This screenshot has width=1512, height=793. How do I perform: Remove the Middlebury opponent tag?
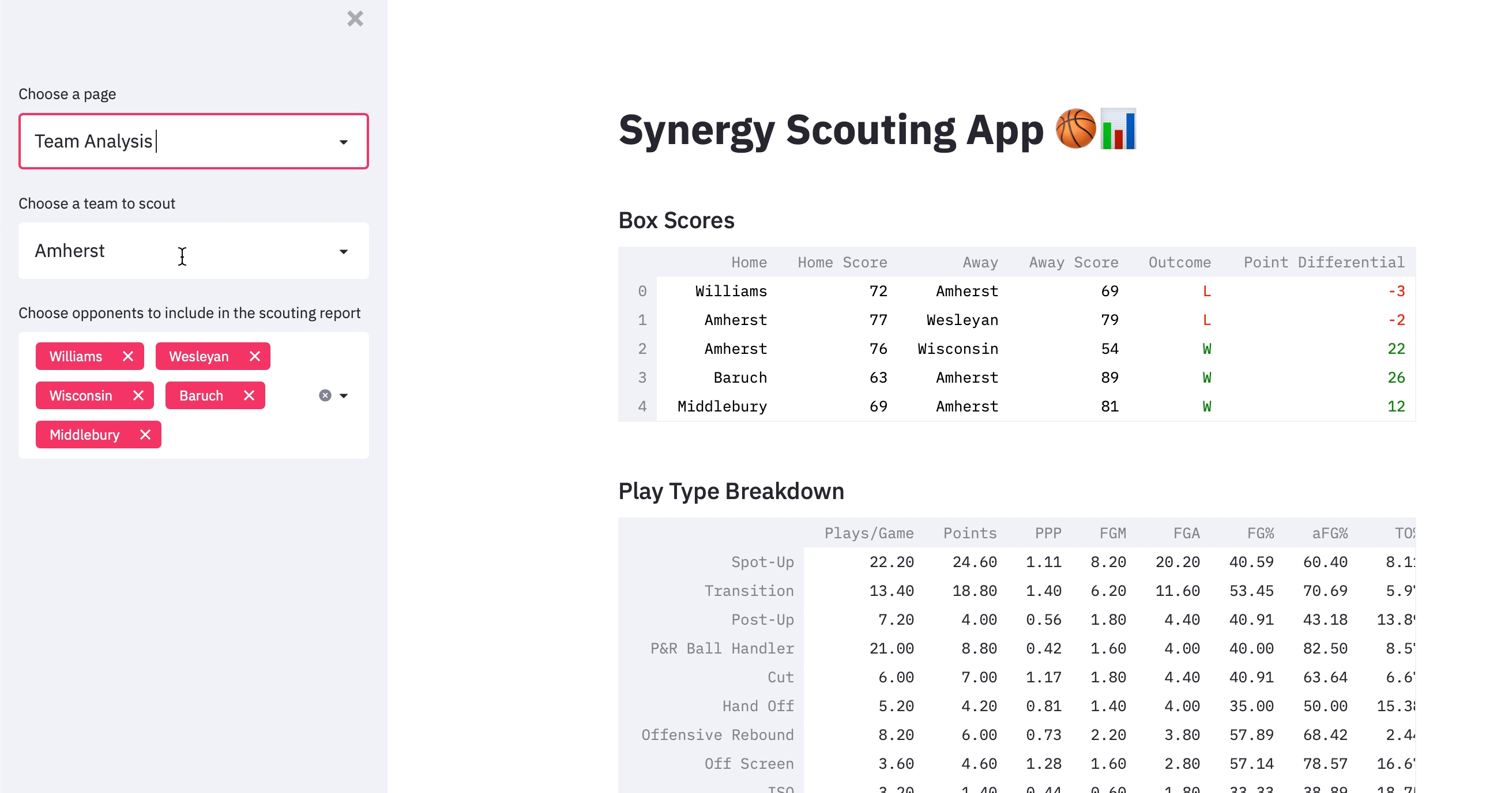point(145,435)
